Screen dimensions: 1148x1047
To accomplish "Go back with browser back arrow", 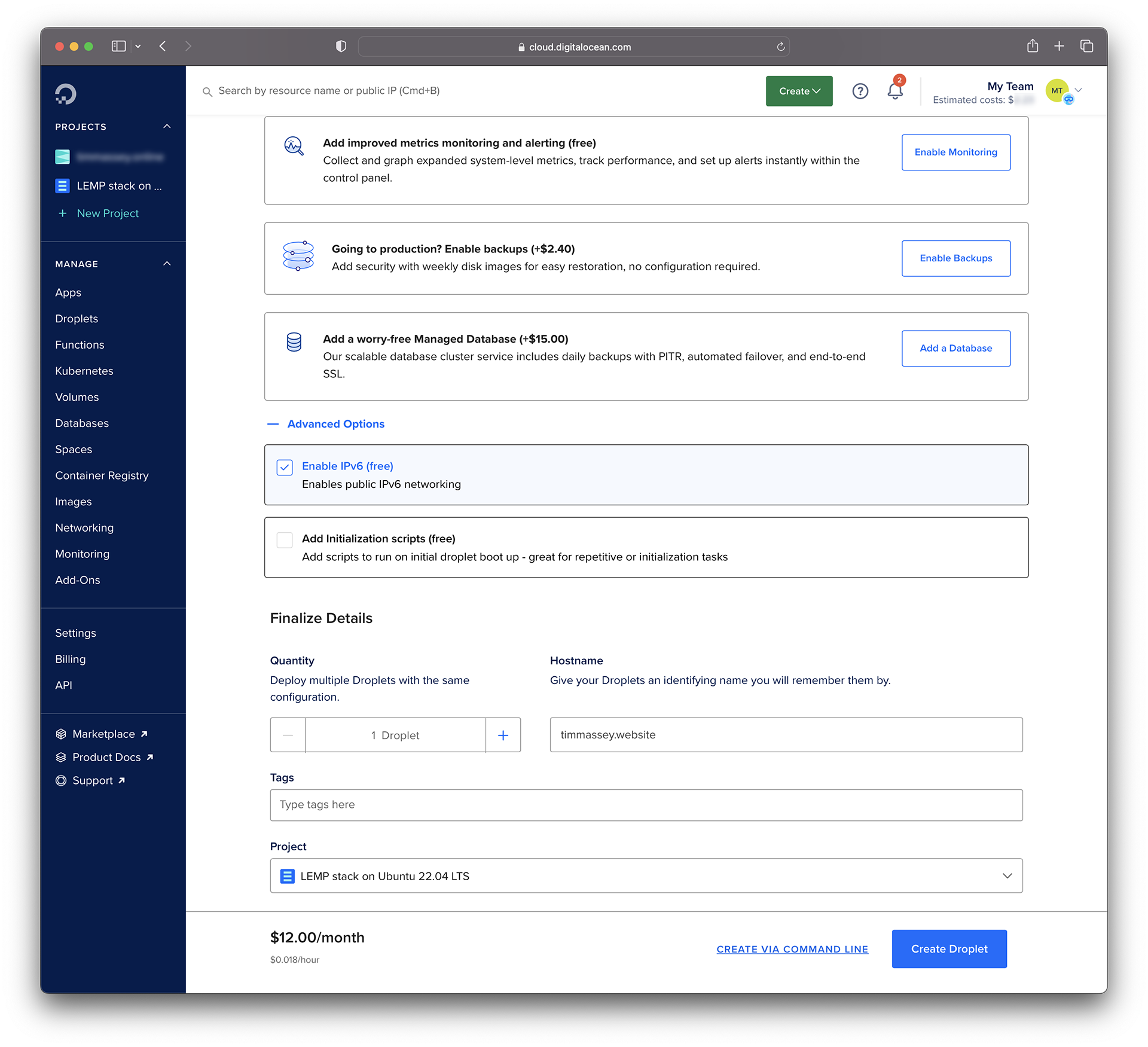I will (x=163, y=46).
